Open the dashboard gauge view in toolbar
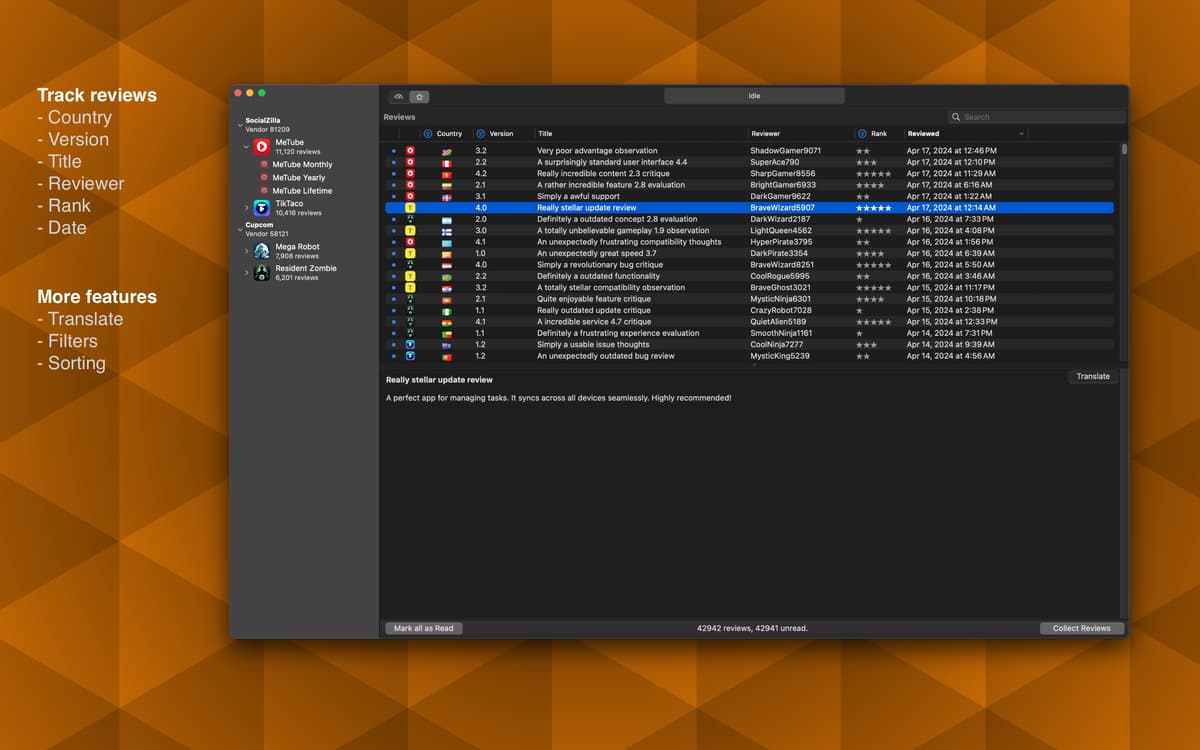Screen dimensions: 1200x750 pyautogui.click(x=399, y=97)
